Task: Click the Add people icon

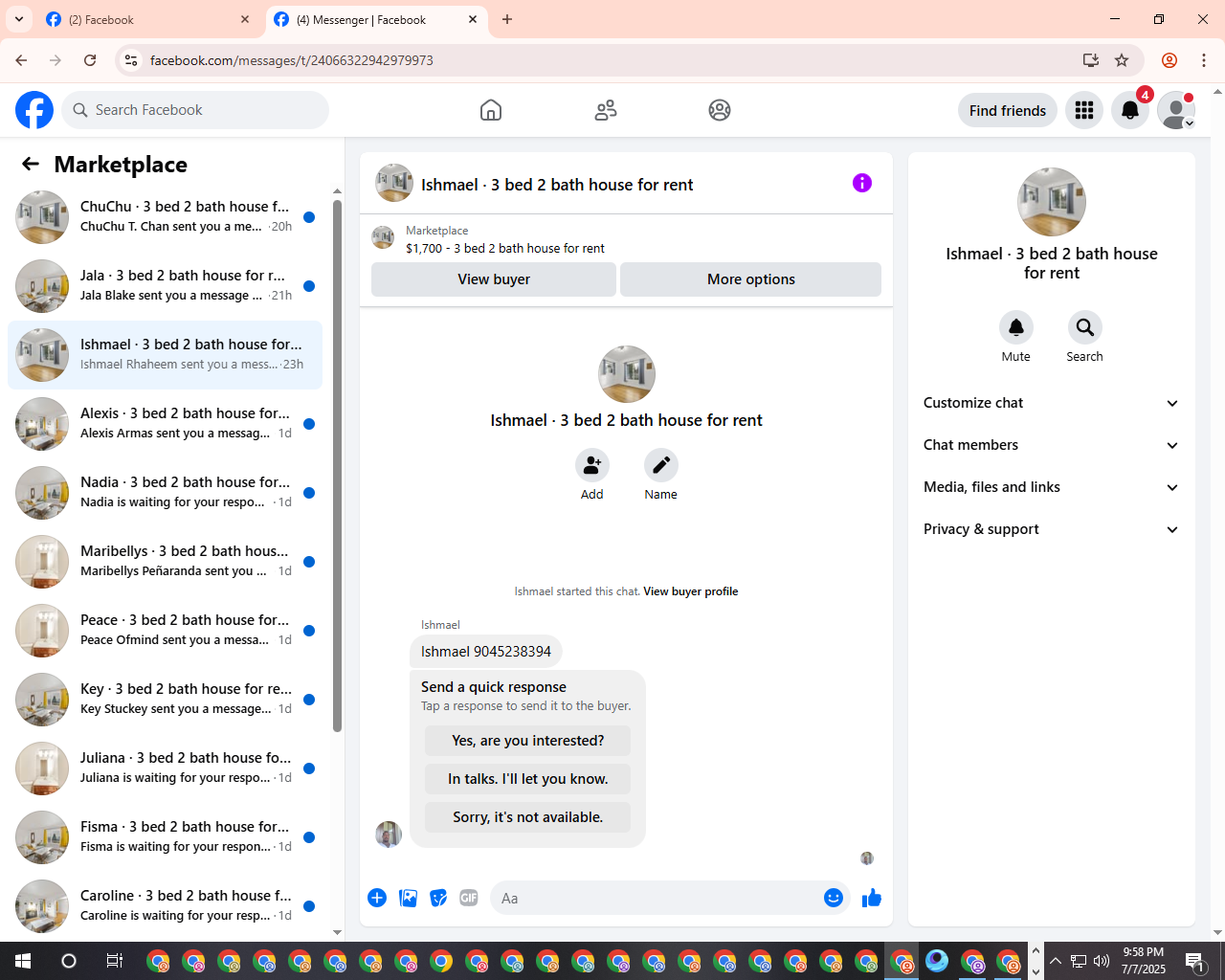Action: 592,465
